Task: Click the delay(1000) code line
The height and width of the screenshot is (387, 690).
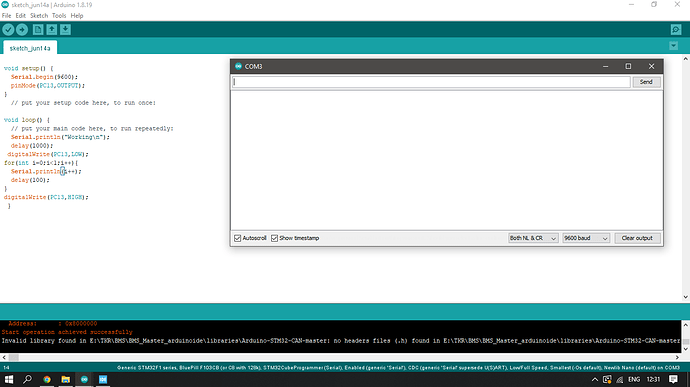Action: click(32, 146)
